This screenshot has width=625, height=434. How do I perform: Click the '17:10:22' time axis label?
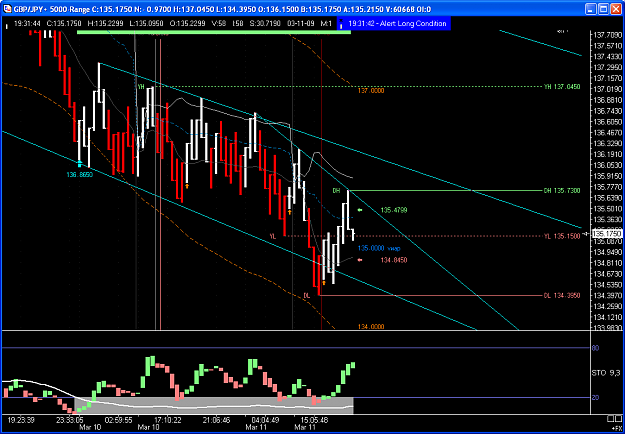[x=168, y=419]
